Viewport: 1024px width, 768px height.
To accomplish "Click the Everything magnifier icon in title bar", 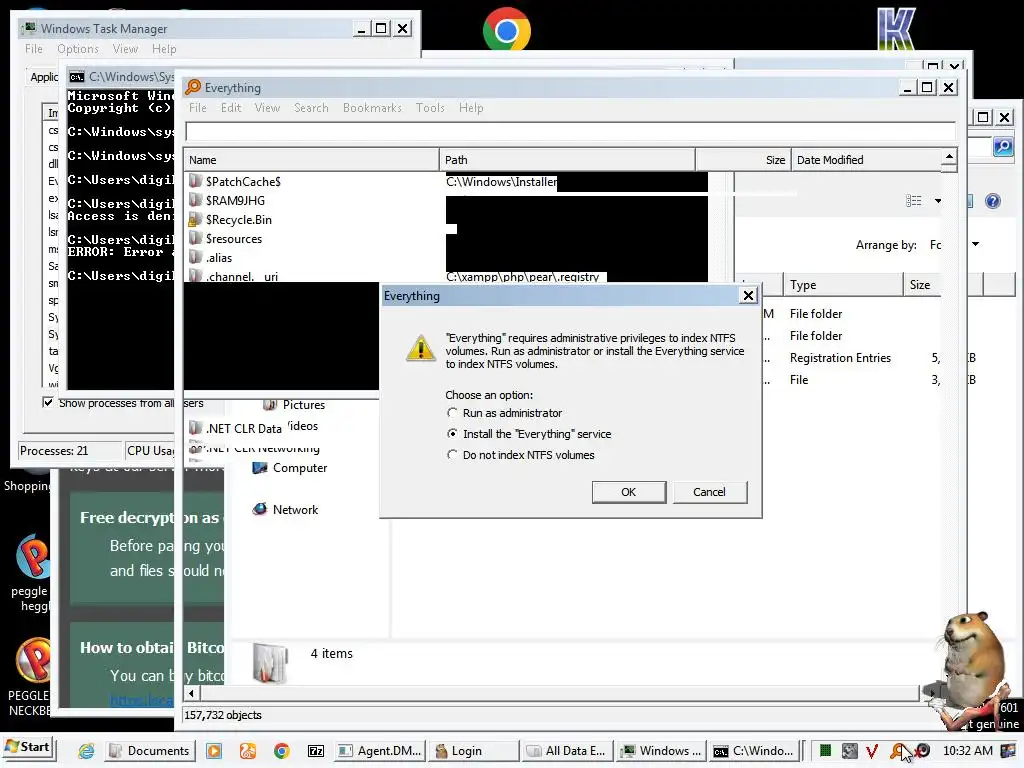I will (x=193, y=87).
